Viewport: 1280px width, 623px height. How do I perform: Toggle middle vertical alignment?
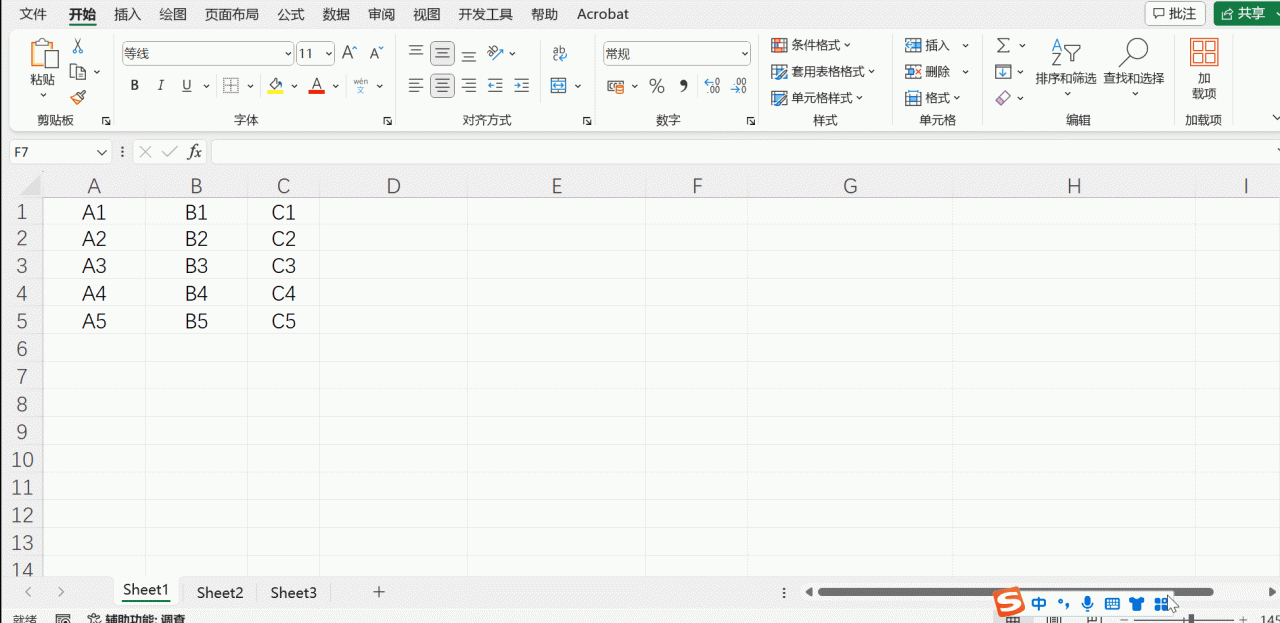(442, 53)
